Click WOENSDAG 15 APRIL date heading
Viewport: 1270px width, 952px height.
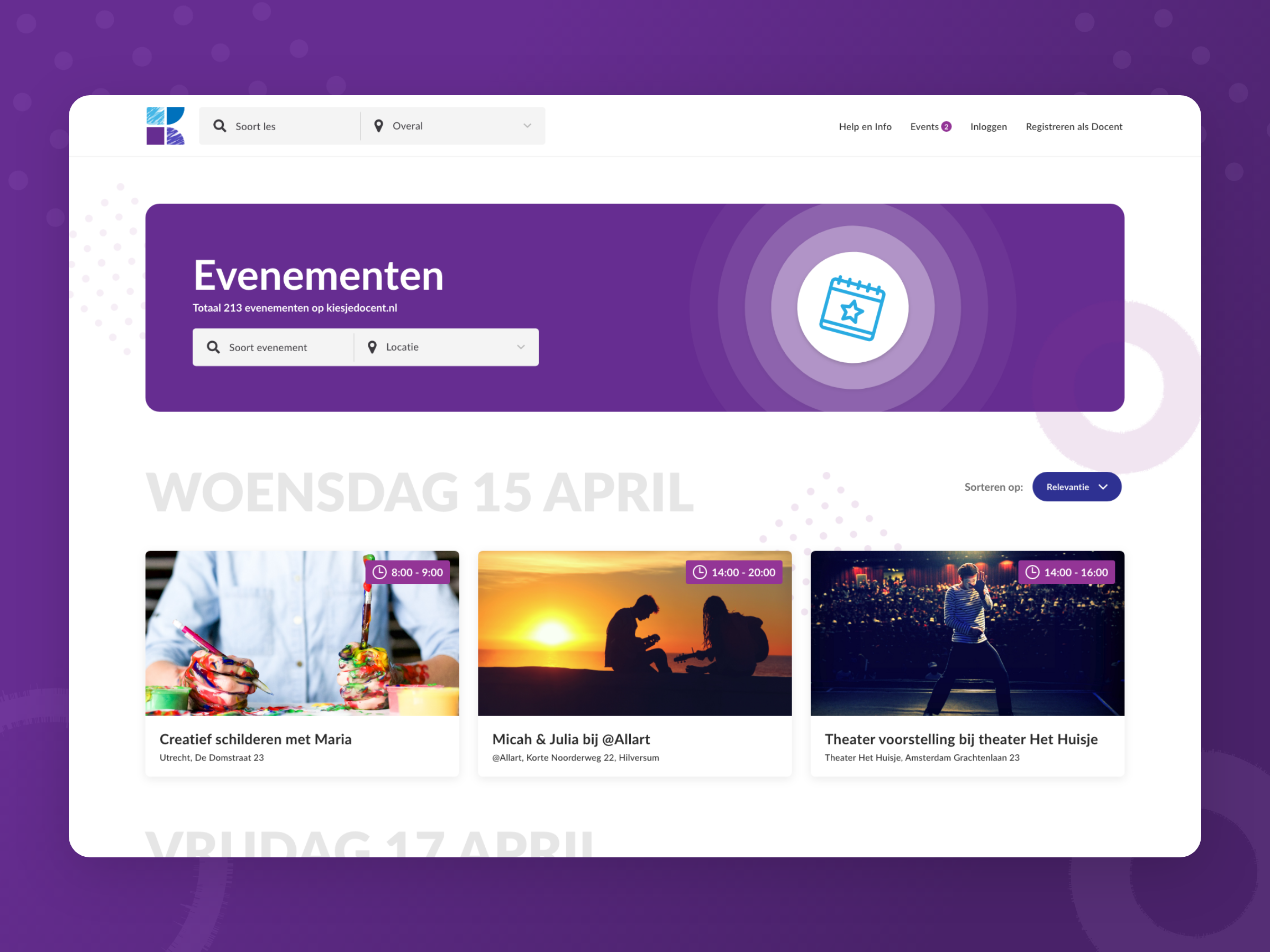(420, 492)
